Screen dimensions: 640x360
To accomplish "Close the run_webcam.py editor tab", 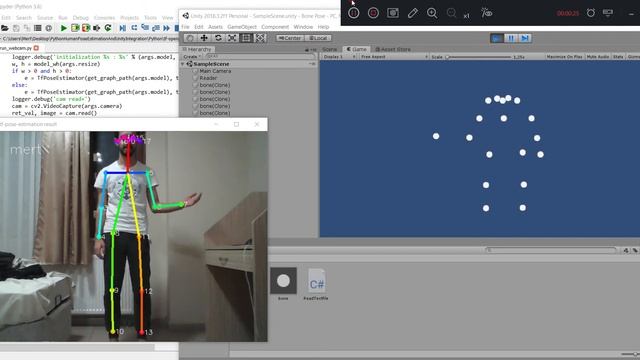I will pos(36,48).
